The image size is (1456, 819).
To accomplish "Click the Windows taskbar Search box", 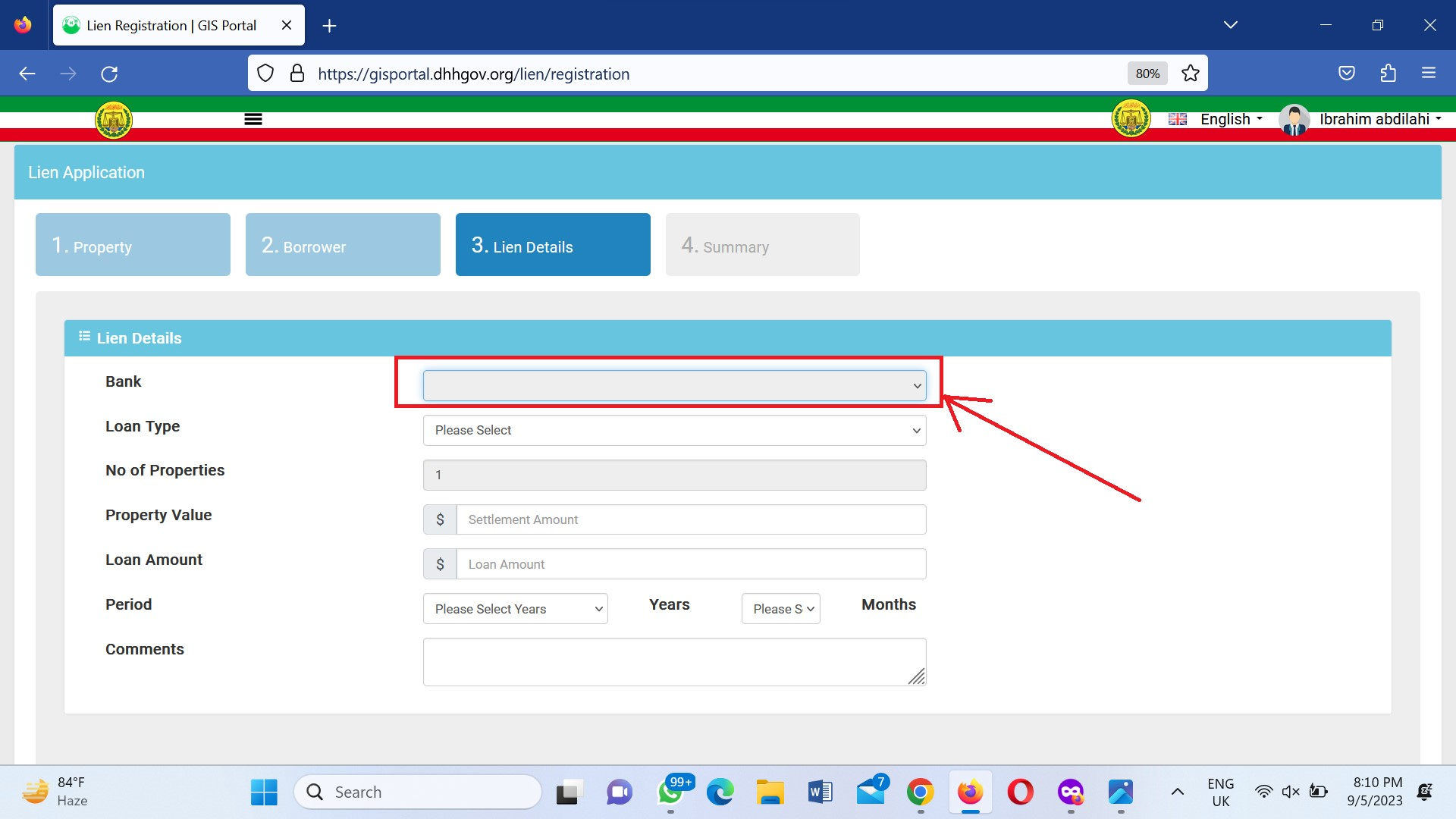I will 418,792.
